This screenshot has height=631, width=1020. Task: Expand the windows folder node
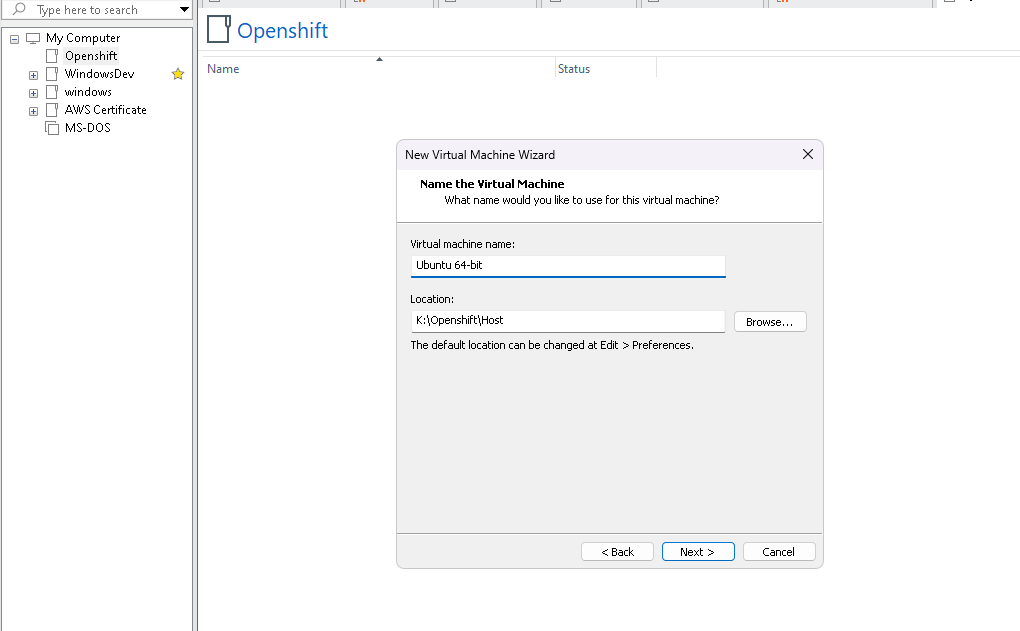click(x=34, y=94)
